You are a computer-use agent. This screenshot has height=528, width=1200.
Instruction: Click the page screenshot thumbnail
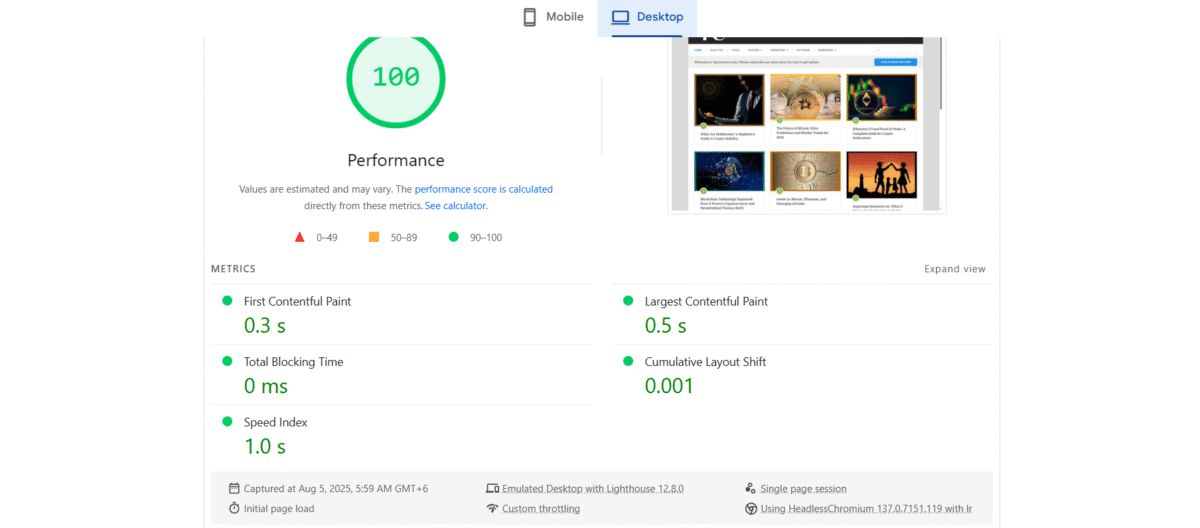tap(807, 124)
